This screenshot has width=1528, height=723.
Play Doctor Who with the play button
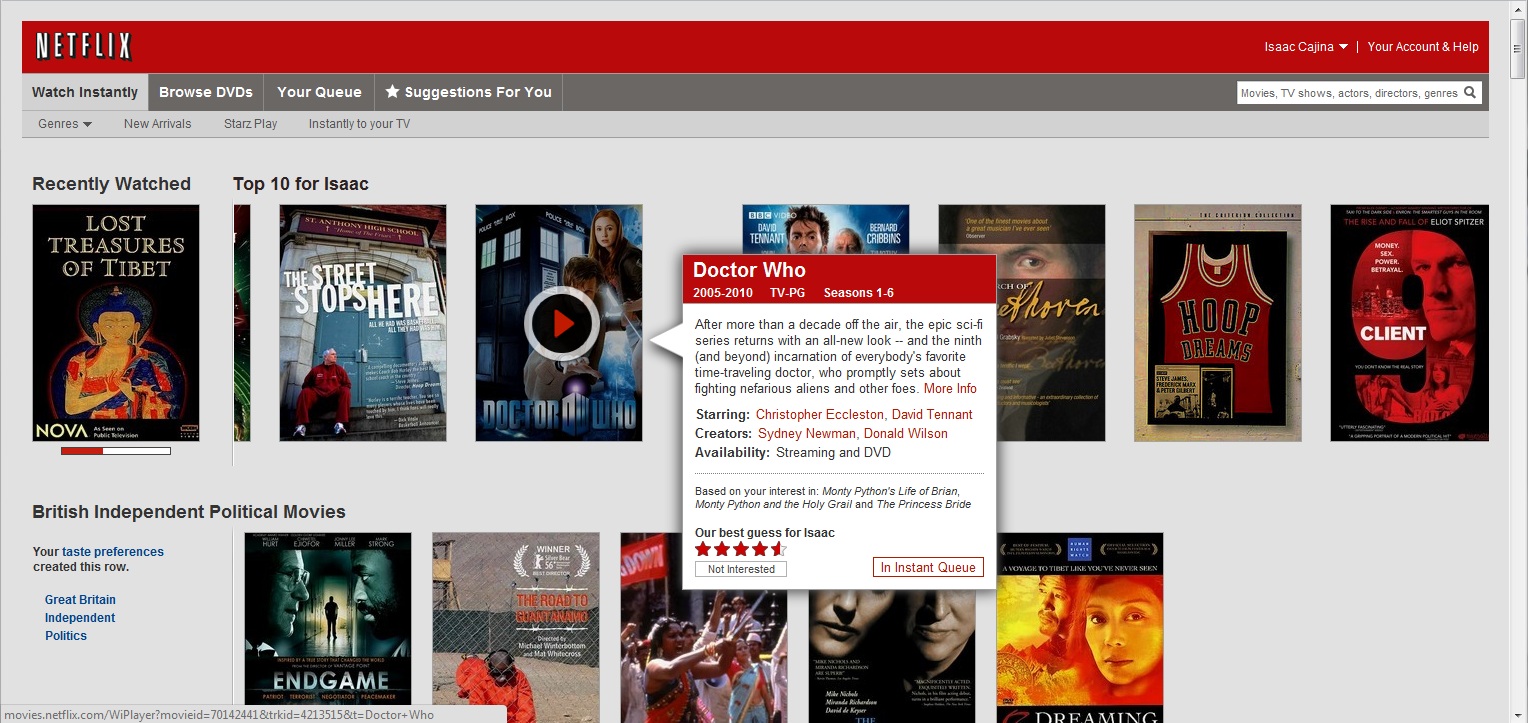click(562, 323)
